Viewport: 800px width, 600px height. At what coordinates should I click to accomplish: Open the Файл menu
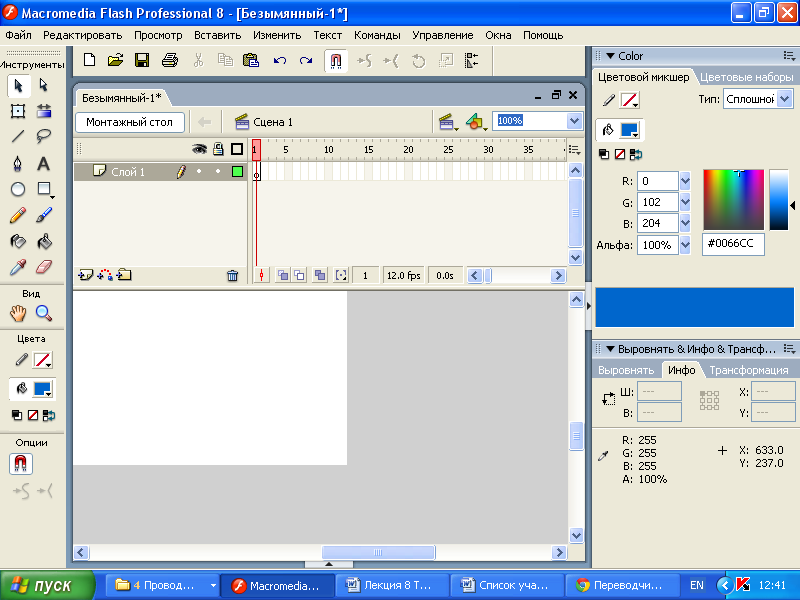tap(18, 35)
